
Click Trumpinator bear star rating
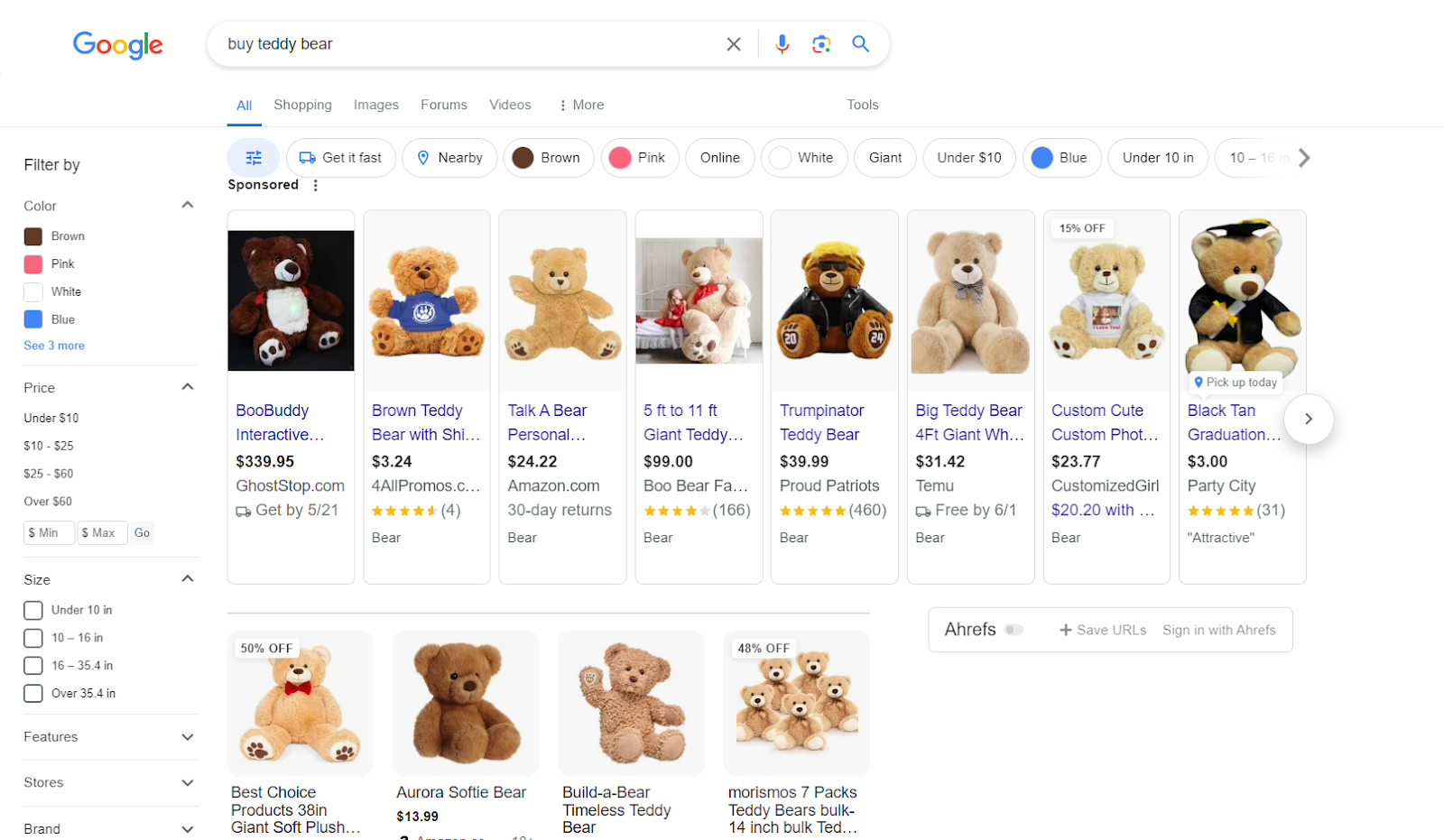pyautogui.click(x=813, y=511)
